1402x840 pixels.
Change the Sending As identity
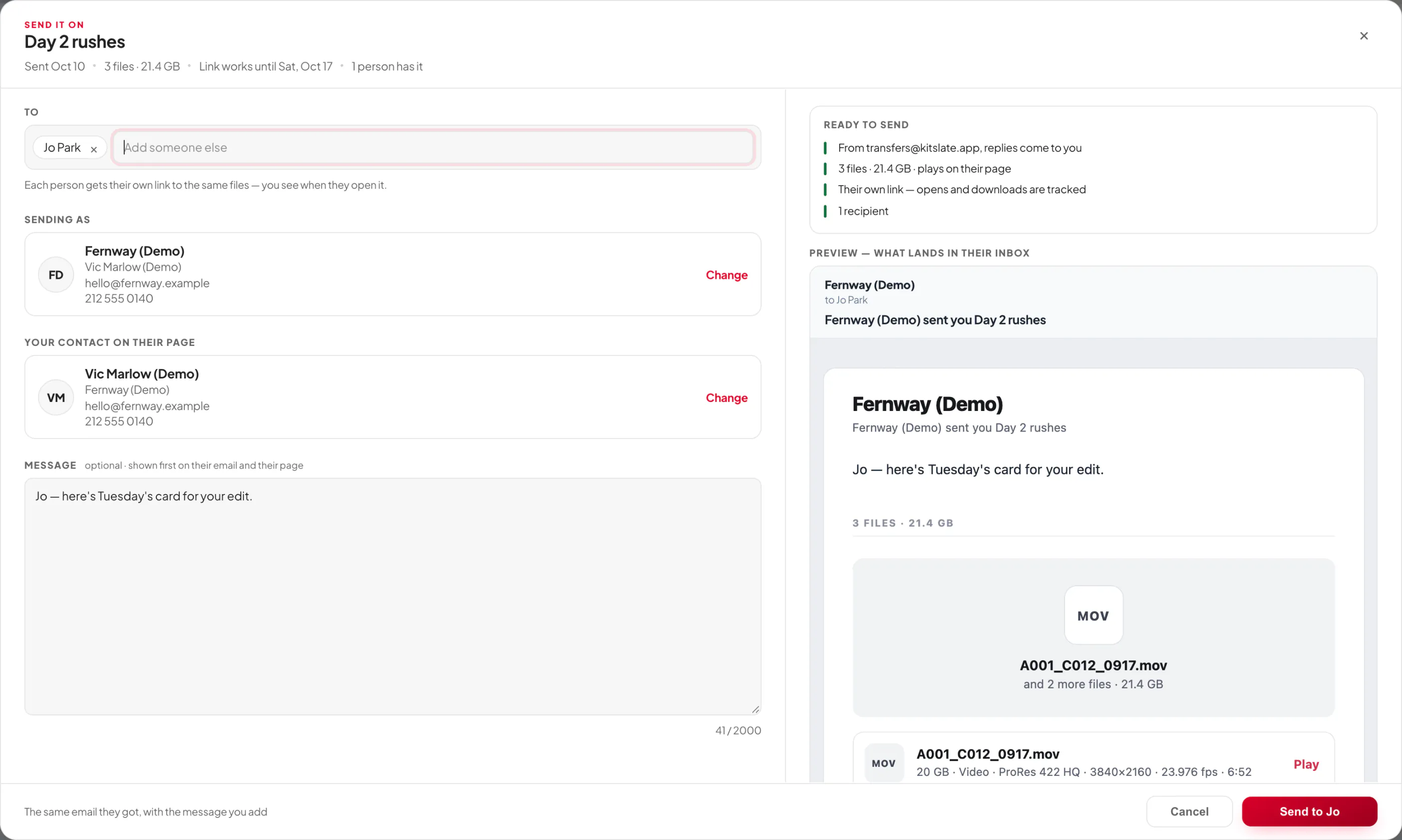click(x=726, y=274)
